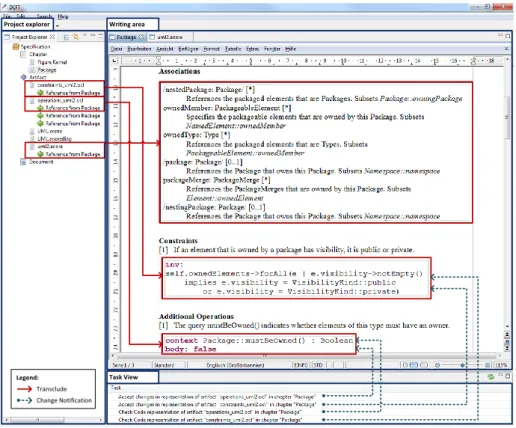The image size is (516, 428).
Task: Select constraints_uml2.ocl artifact
Action: (x=60, y=85)
